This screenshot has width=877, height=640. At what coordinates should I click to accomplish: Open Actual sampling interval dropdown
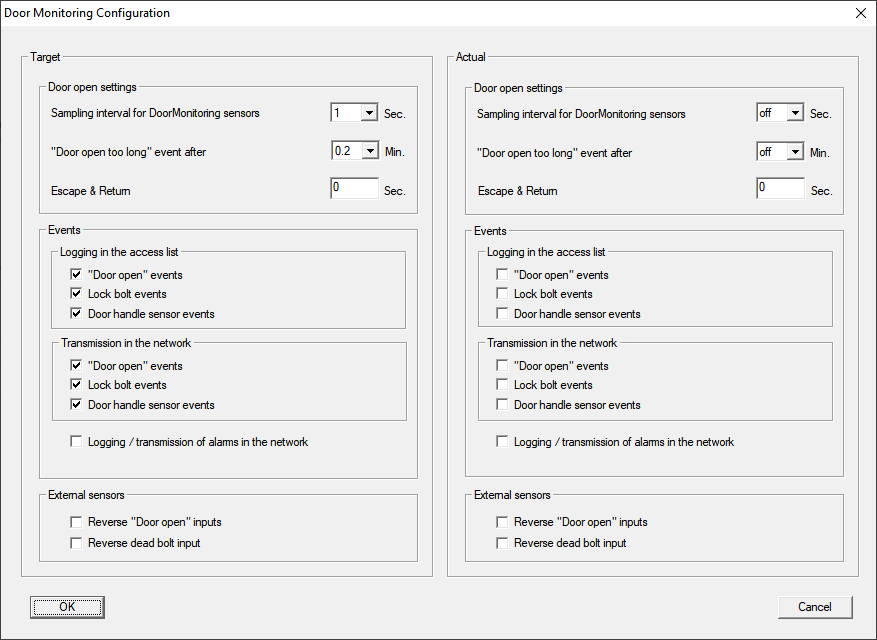(795, 114)
